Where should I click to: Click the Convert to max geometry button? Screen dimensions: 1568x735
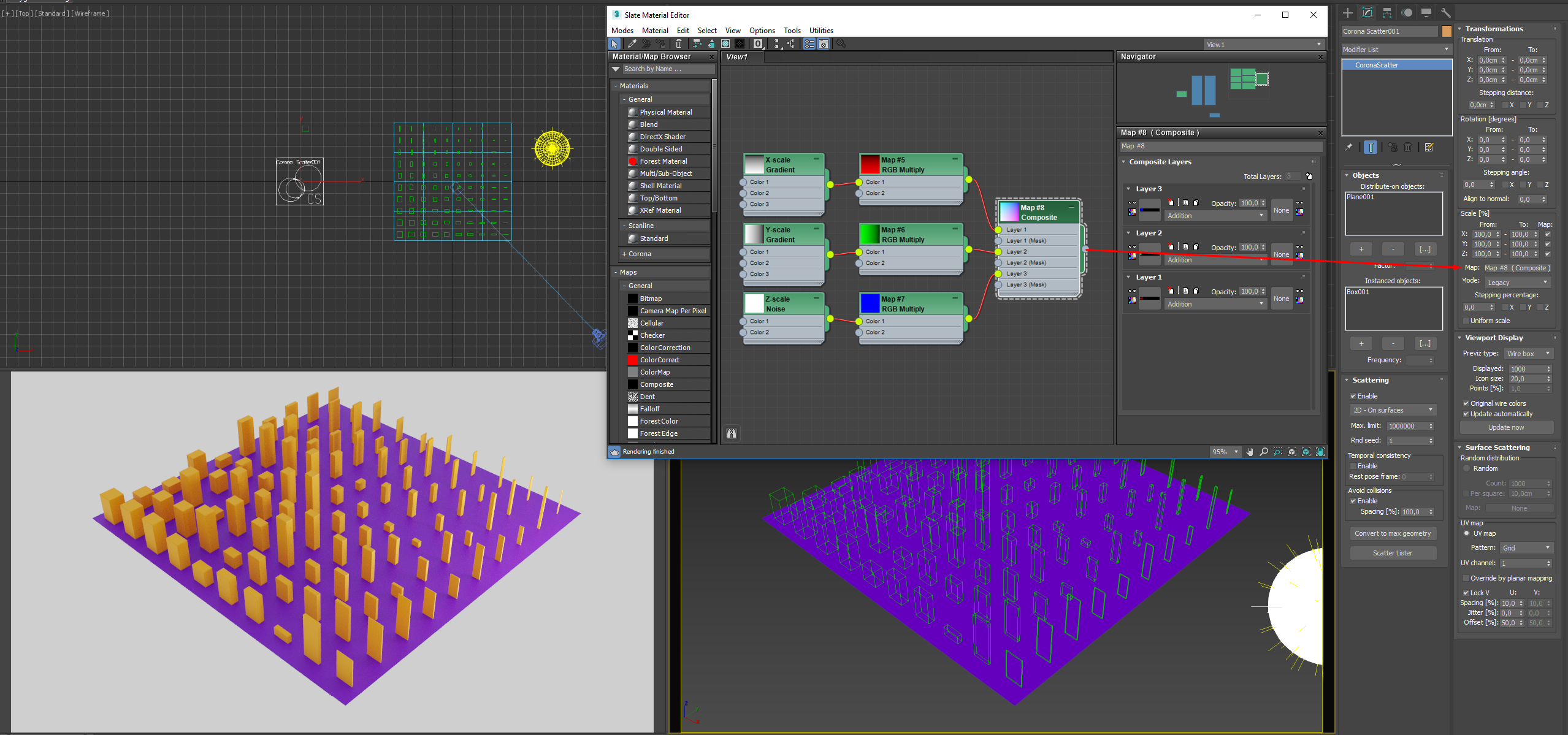pyautogui.click(x=1393, y=534)
